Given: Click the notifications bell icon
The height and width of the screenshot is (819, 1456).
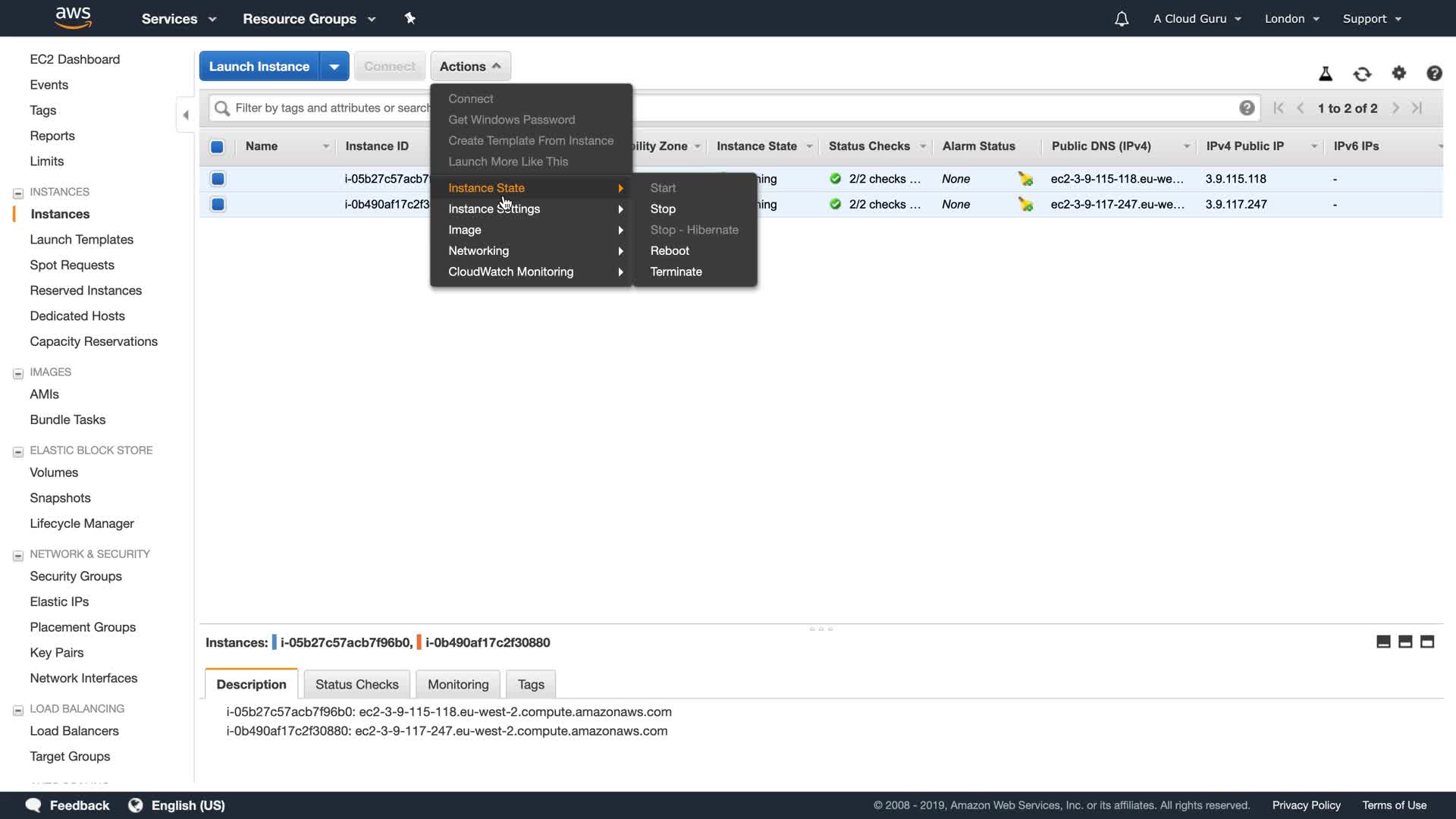Looking at the screenshot, I should coord(1121,19).
